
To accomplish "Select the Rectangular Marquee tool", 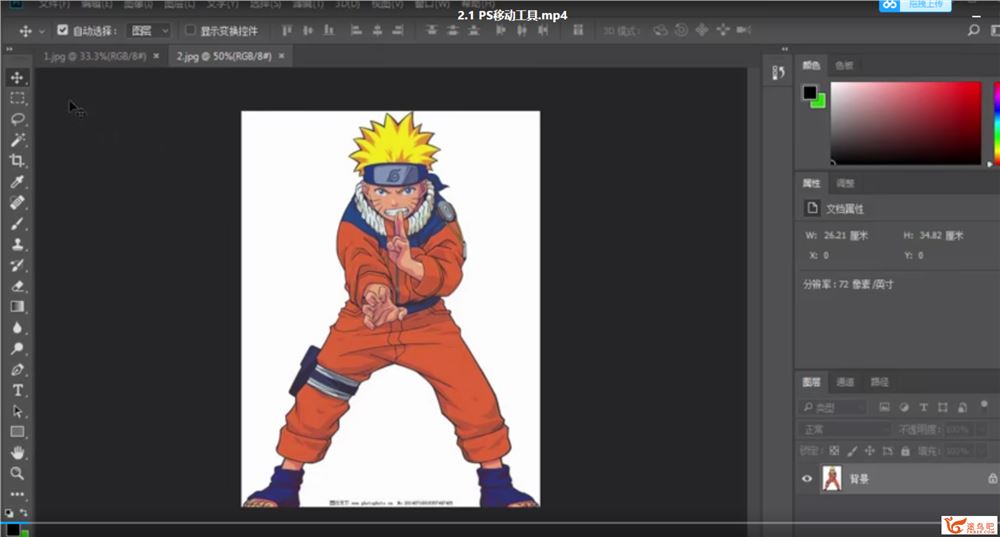I will point(17,98).
